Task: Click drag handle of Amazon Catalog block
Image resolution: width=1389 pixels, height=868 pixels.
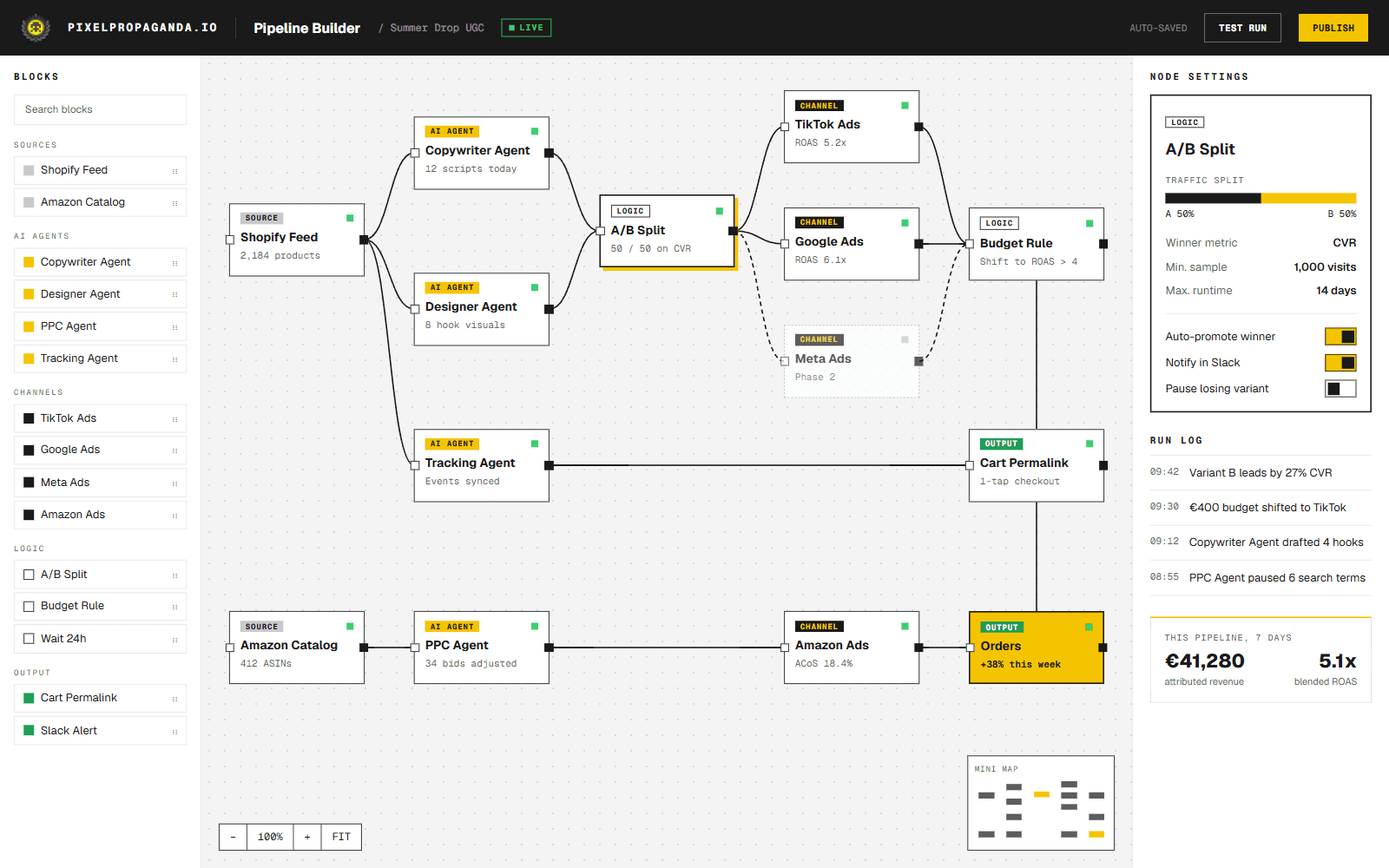Action: tap(174, 203)
